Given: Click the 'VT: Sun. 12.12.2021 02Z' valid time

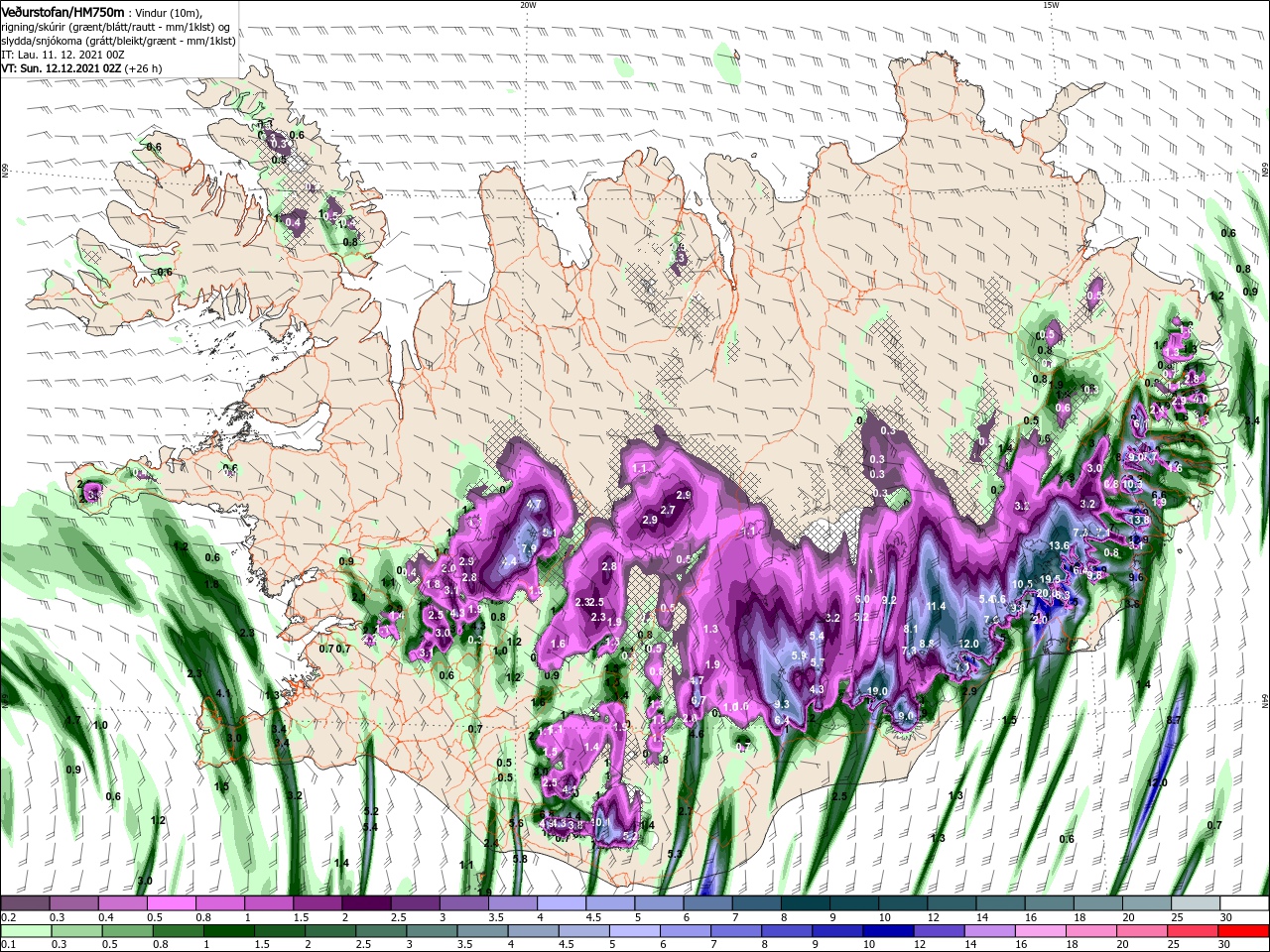Looking at the screenshot, I should point(62,68).
